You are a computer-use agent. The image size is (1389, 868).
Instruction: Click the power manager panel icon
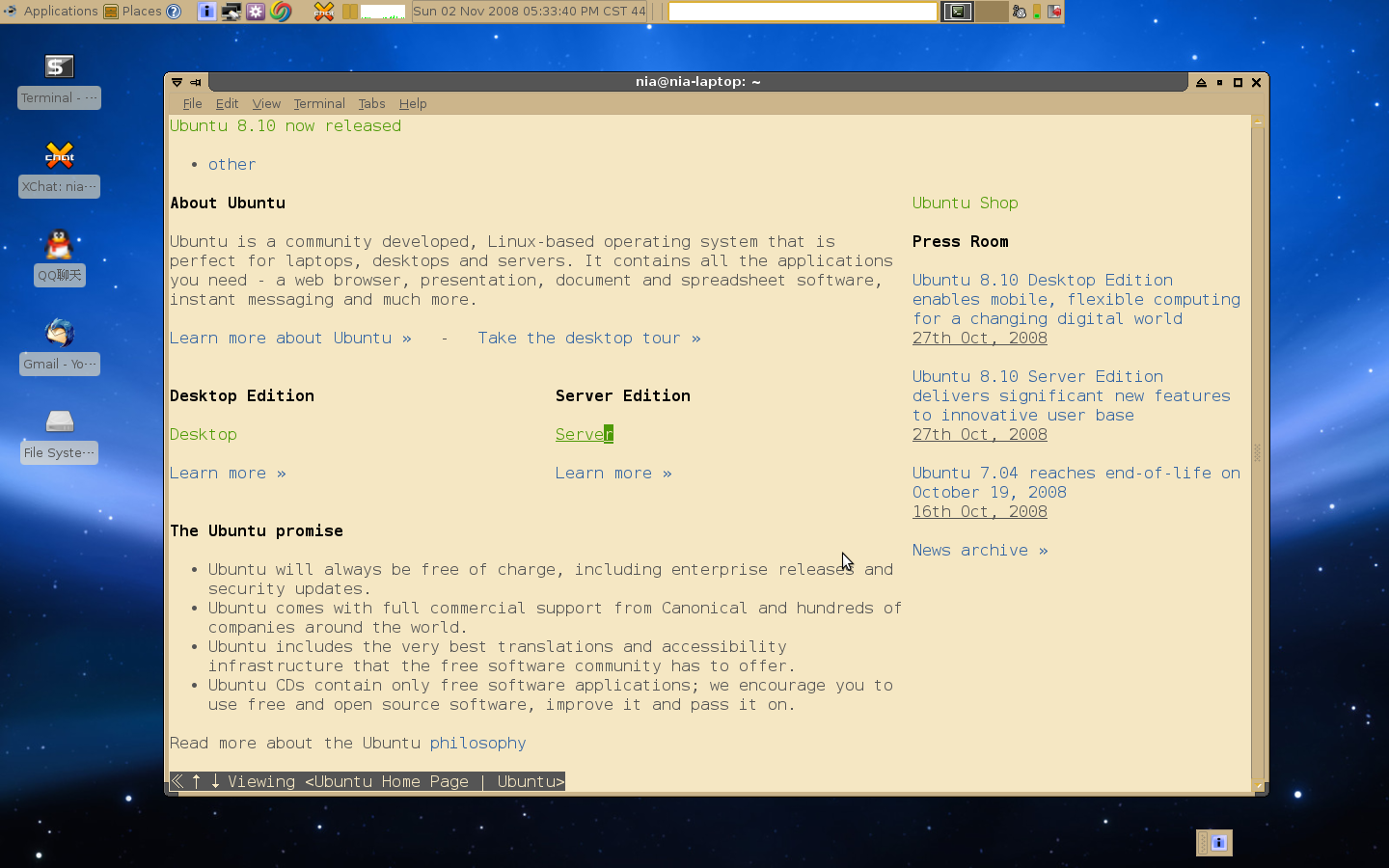tap(1019, 12)
